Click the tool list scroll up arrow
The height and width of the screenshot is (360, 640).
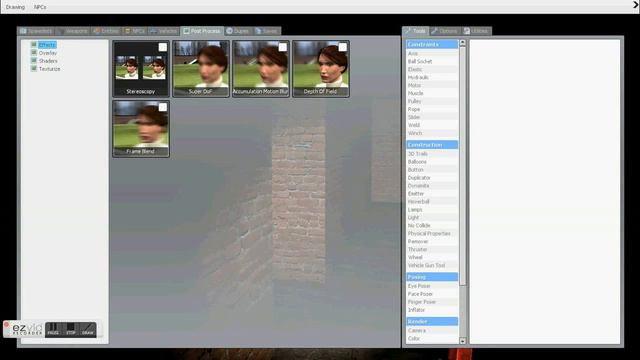[462, 43]
